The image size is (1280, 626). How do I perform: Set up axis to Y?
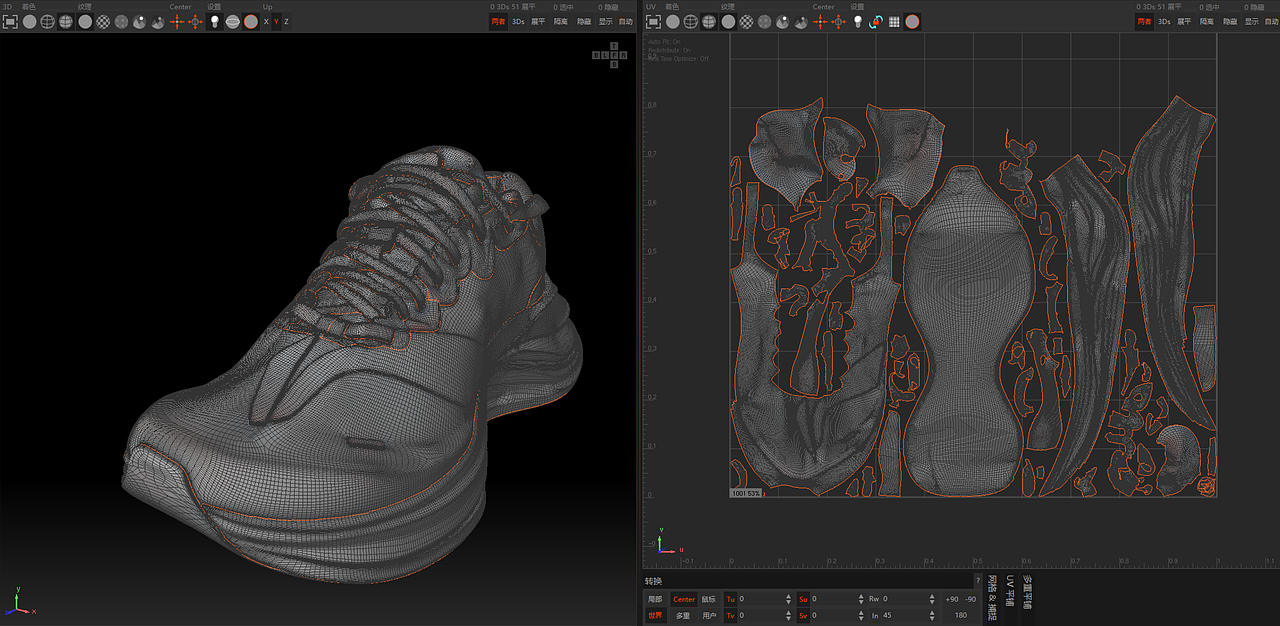[276, 21]
